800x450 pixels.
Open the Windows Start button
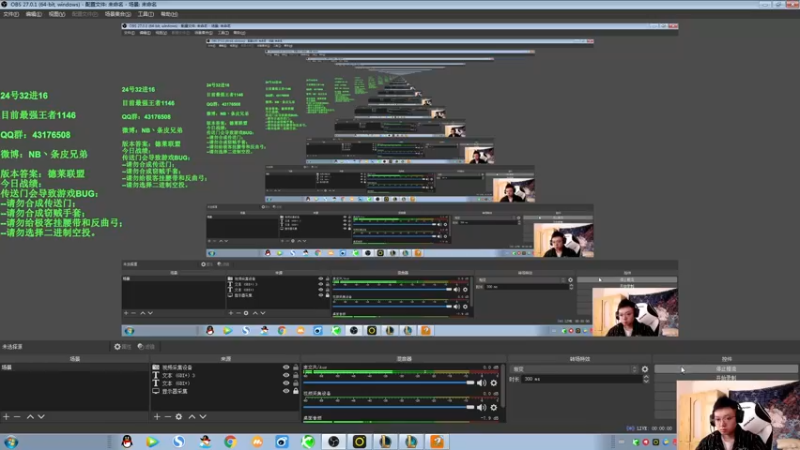click(x=11, y=442)
